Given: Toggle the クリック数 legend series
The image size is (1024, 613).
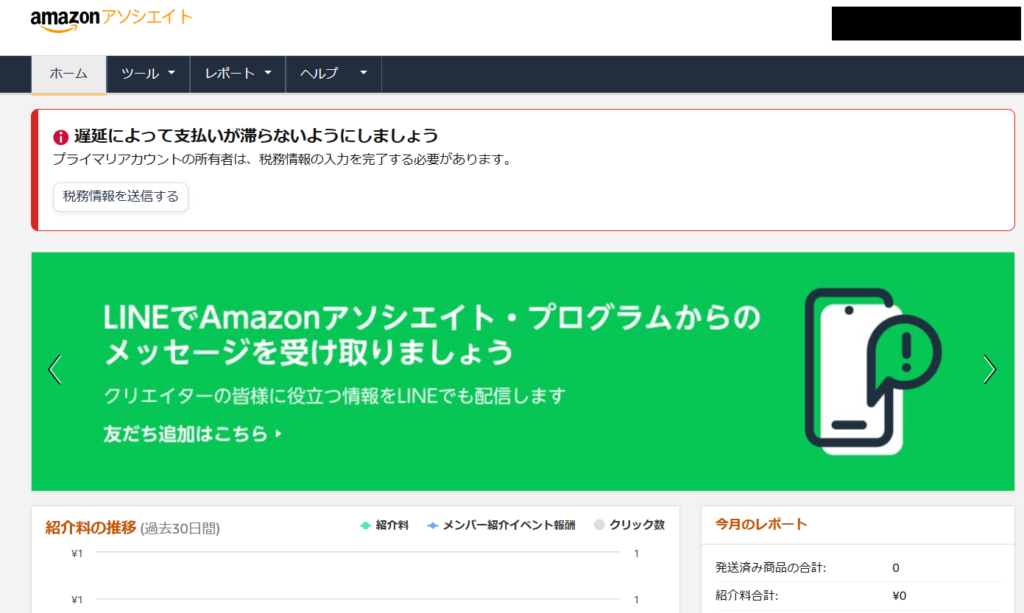Looking at the screenshot, I should [x=629, y=525].
